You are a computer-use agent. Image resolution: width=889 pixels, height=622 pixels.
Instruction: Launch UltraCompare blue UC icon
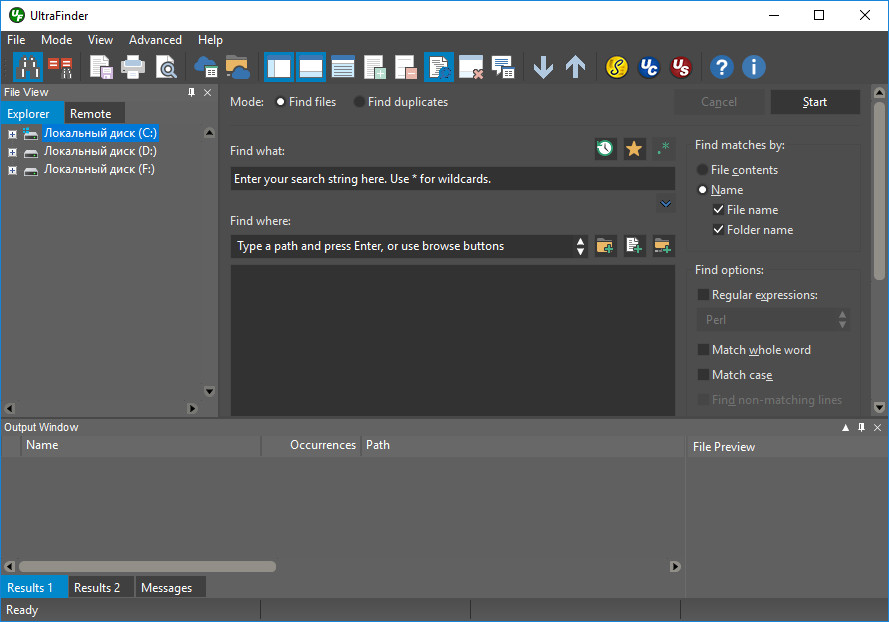[649, 67]
